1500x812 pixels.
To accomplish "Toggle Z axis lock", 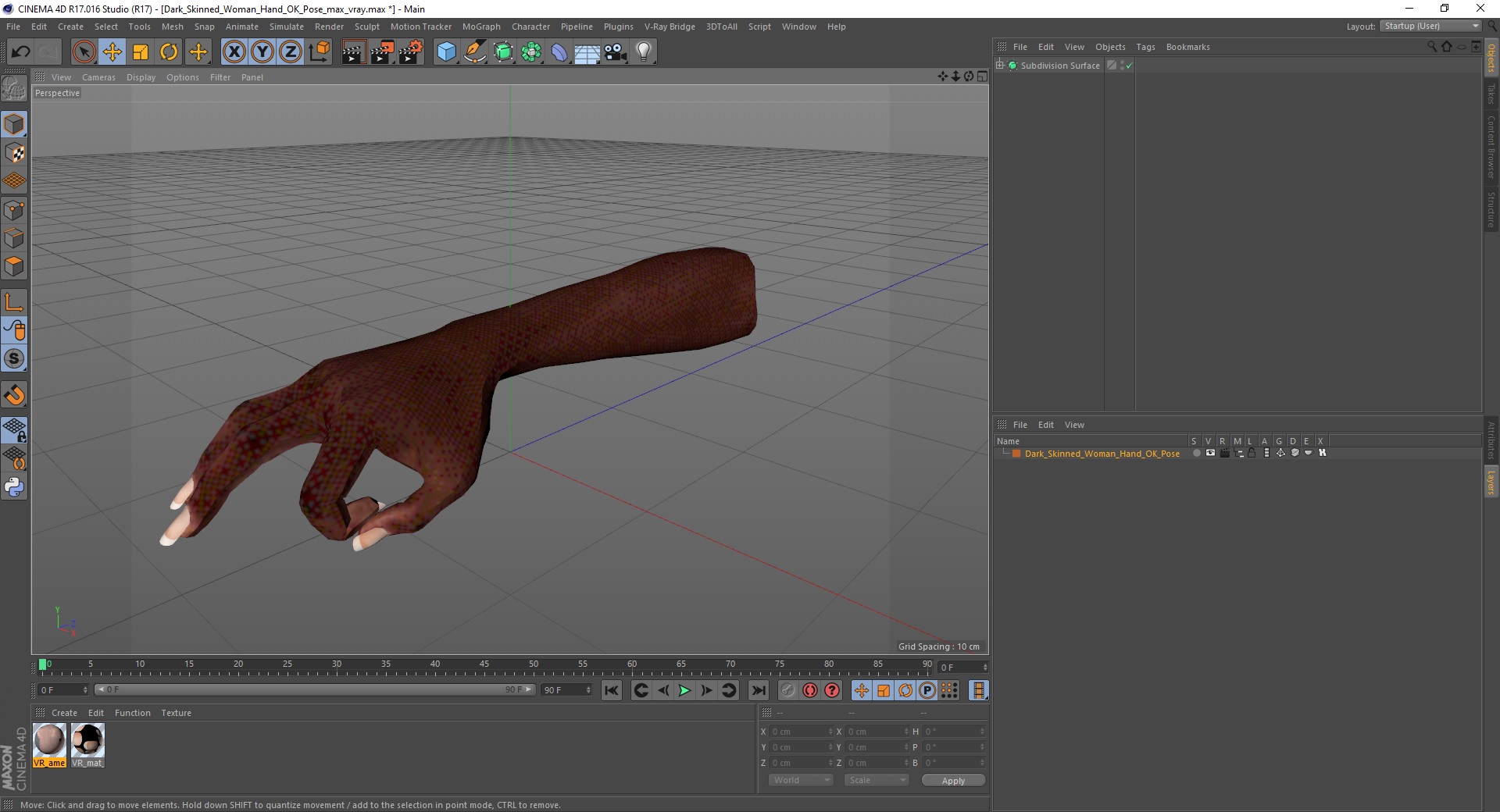I will coord(291,52).
